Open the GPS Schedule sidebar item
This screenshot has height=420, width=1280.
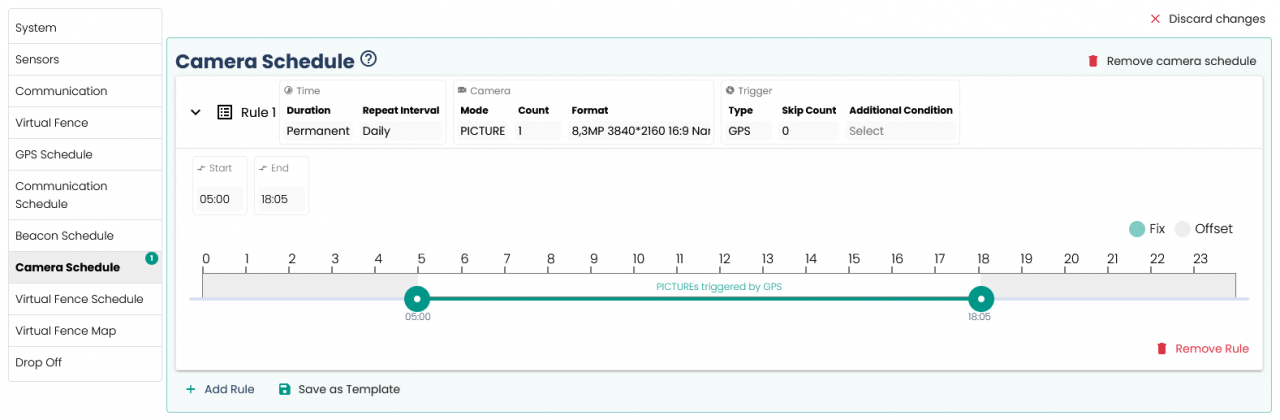tap(54, 155)
